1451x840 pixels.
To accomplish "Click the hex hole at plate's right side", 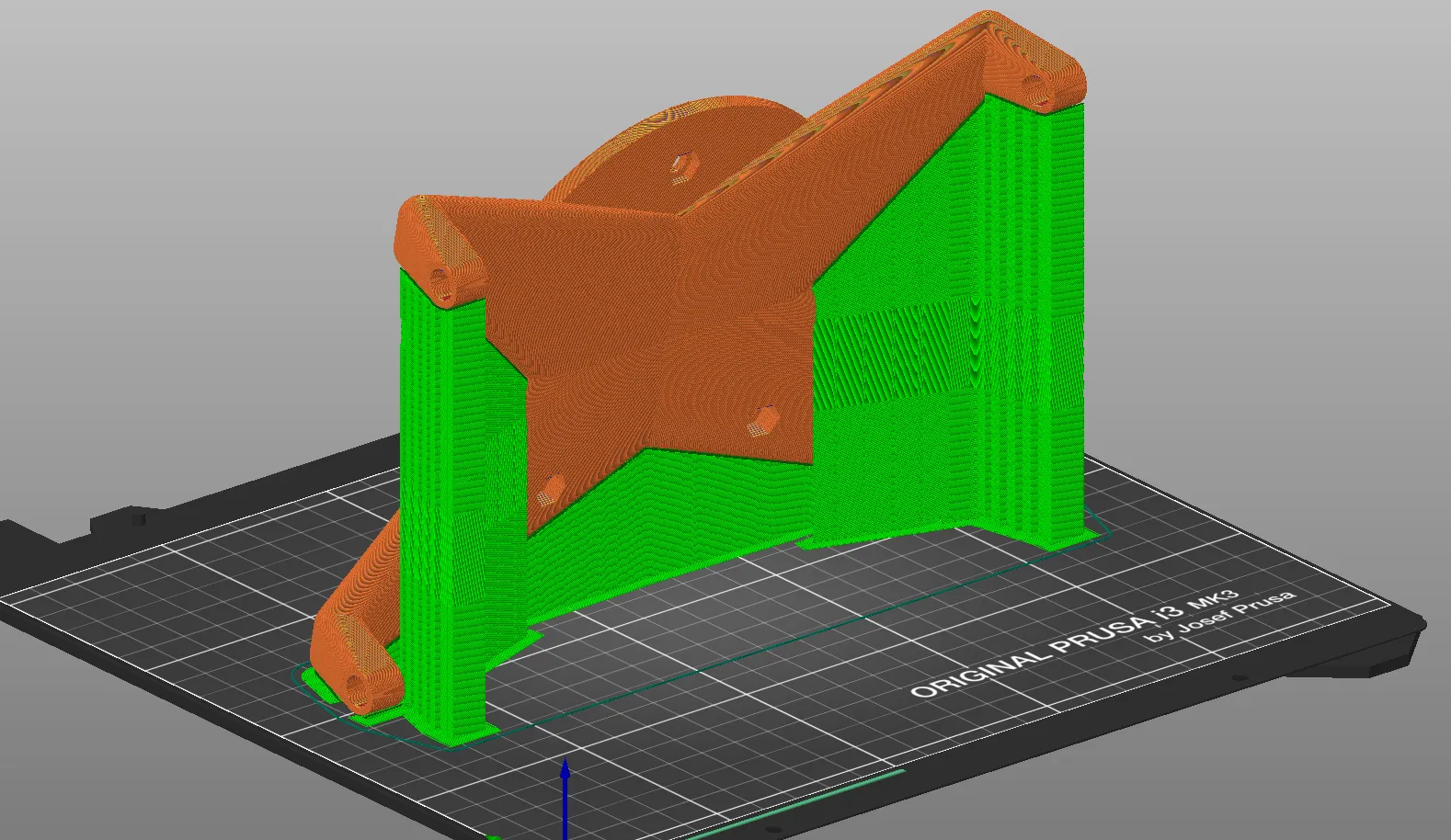I will 762,422.
